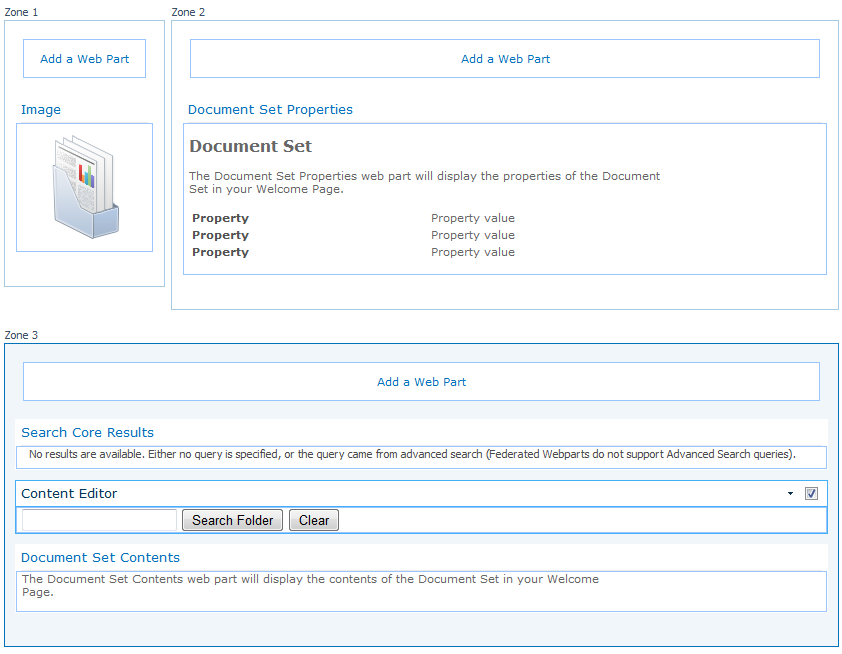Image resolution: width=842 pixels, height=654 pixels.
Task: Click Add a Web Part in Zone 1
Action: coord(84,59)
